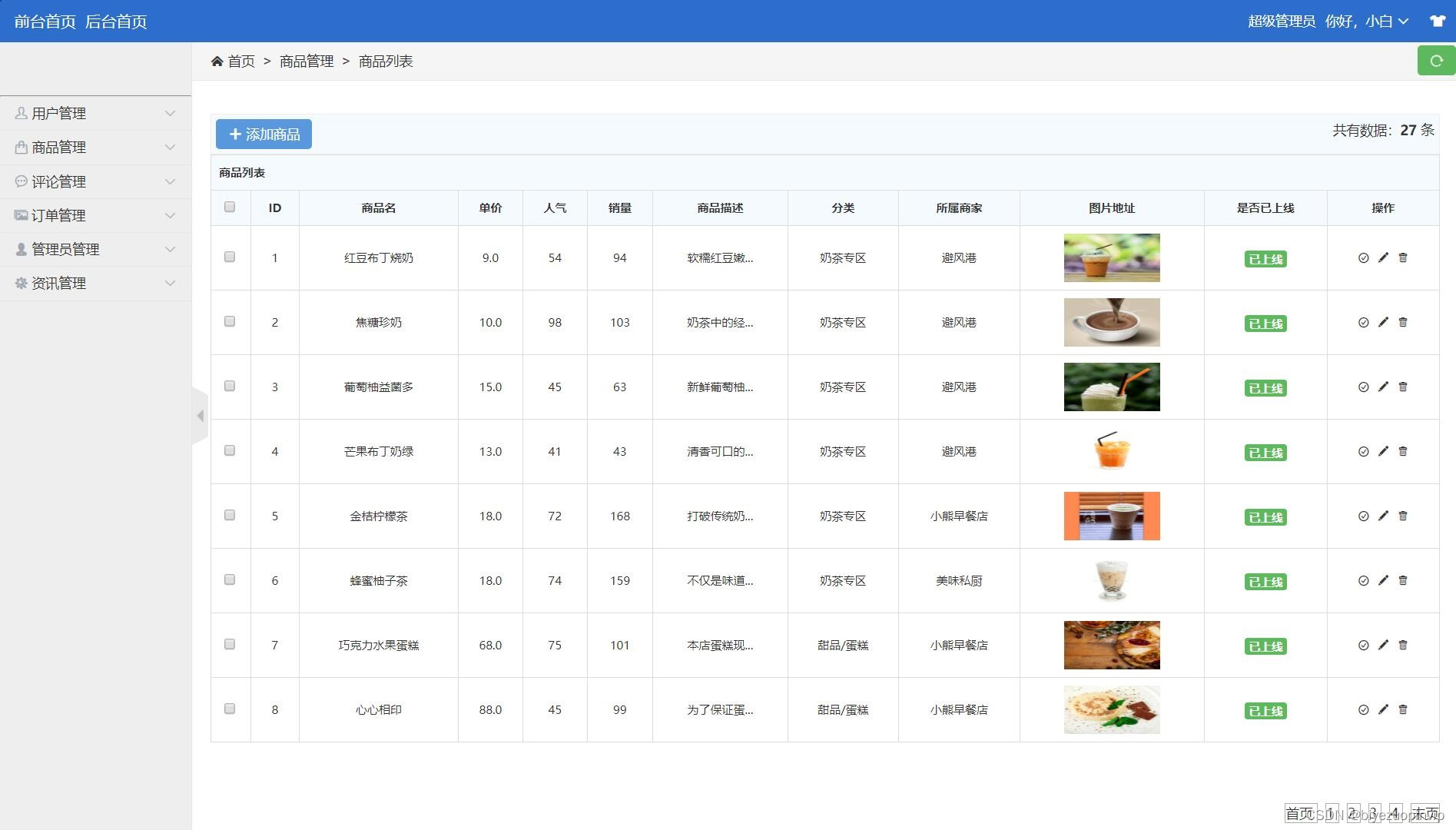The height and width of the screenshot is (830, 1456).
Task: Delete 心心相印 using trash icon
Action: tap(1403, 709)
